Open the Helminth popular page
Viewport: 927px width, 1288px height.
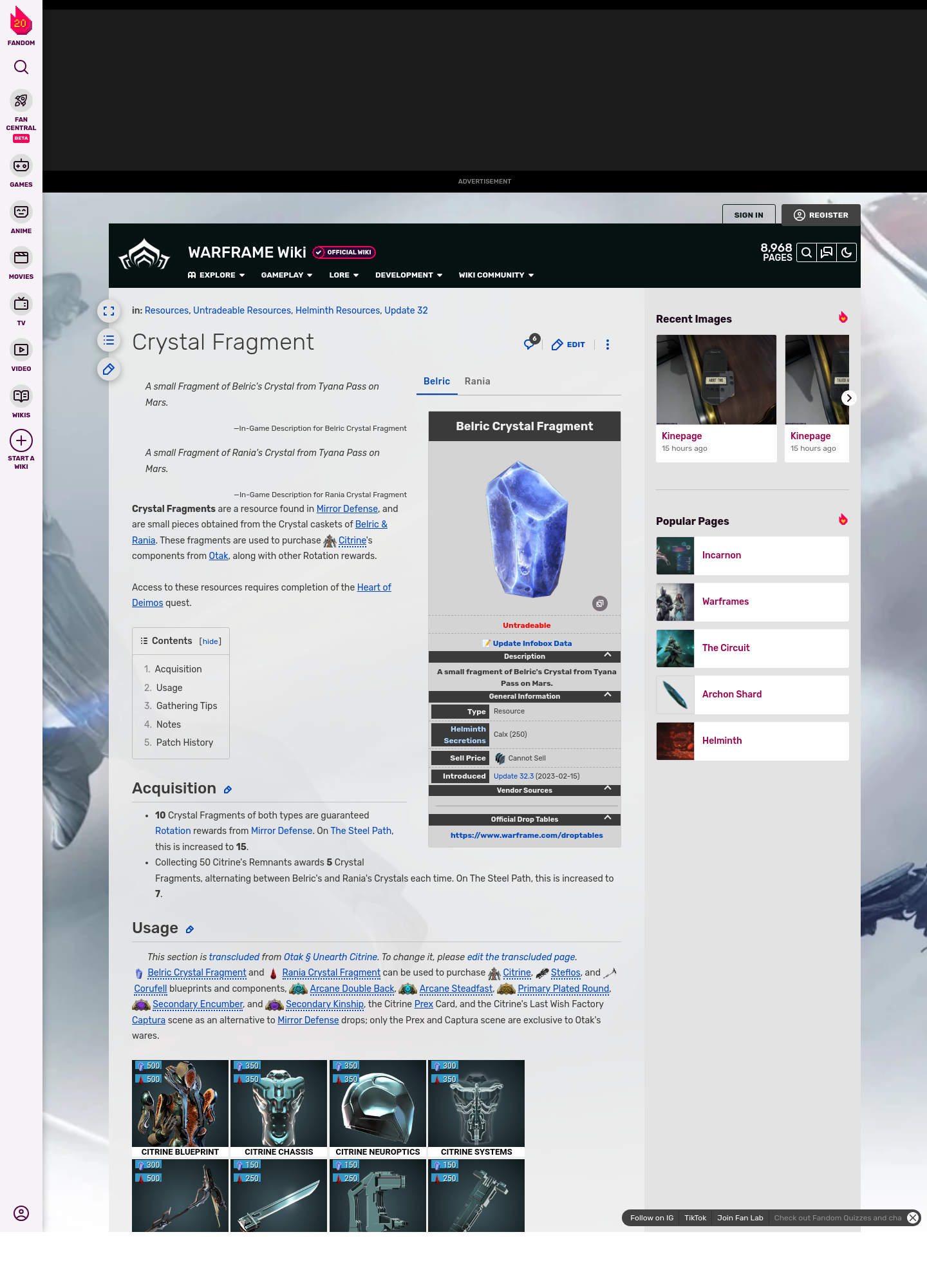(x=753, y=741)
